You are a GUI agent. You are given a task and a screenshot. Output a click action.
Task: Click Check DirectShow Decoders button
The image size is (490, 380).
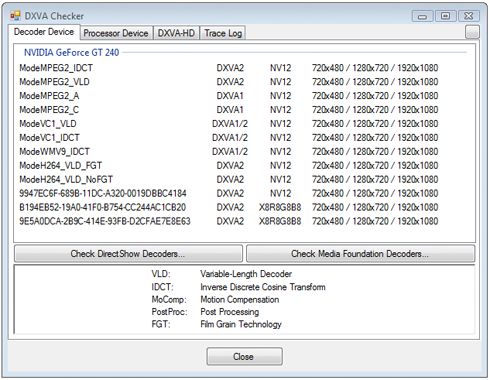pyautogui.click(x=128, y=254)
